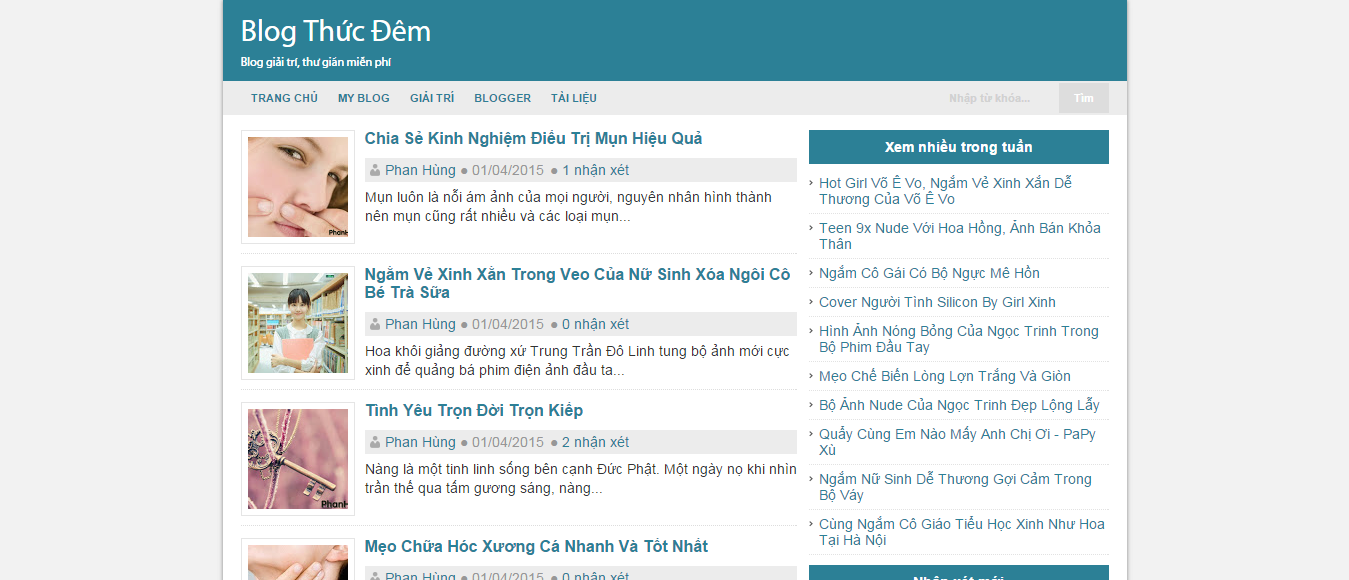This screenshot has height=580, width=1349.
Task: Go to the TRANG CHỦ menu item
Action: (284, 98)
